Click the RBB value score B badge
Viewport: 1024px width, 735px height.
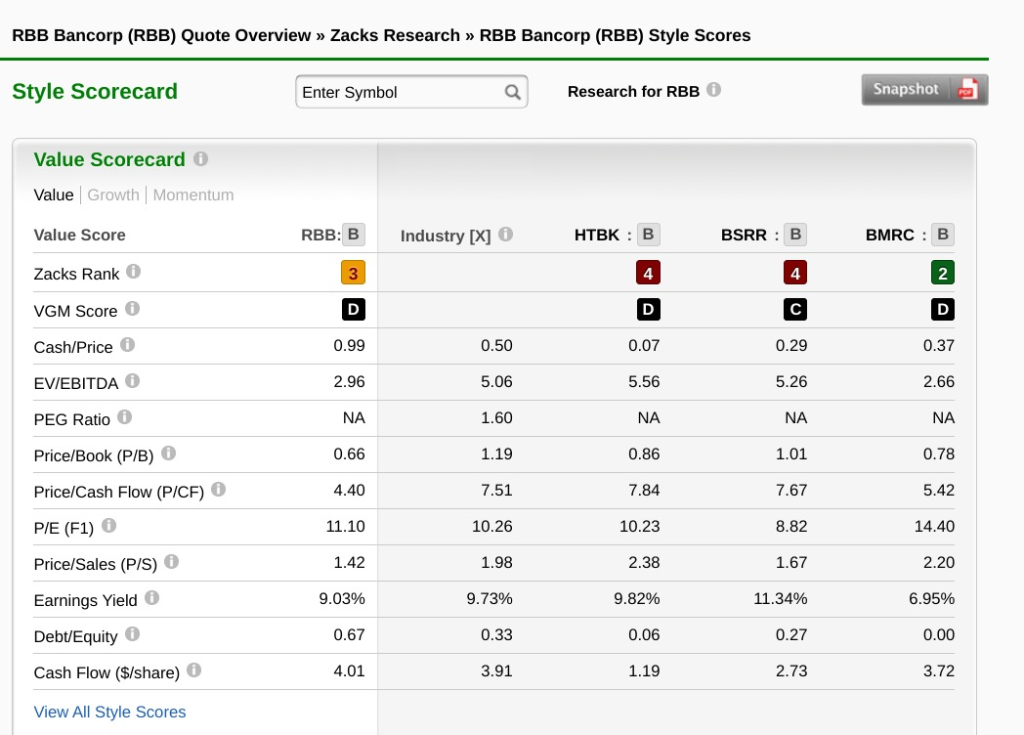pyautogui.click(x=353, y=234)
